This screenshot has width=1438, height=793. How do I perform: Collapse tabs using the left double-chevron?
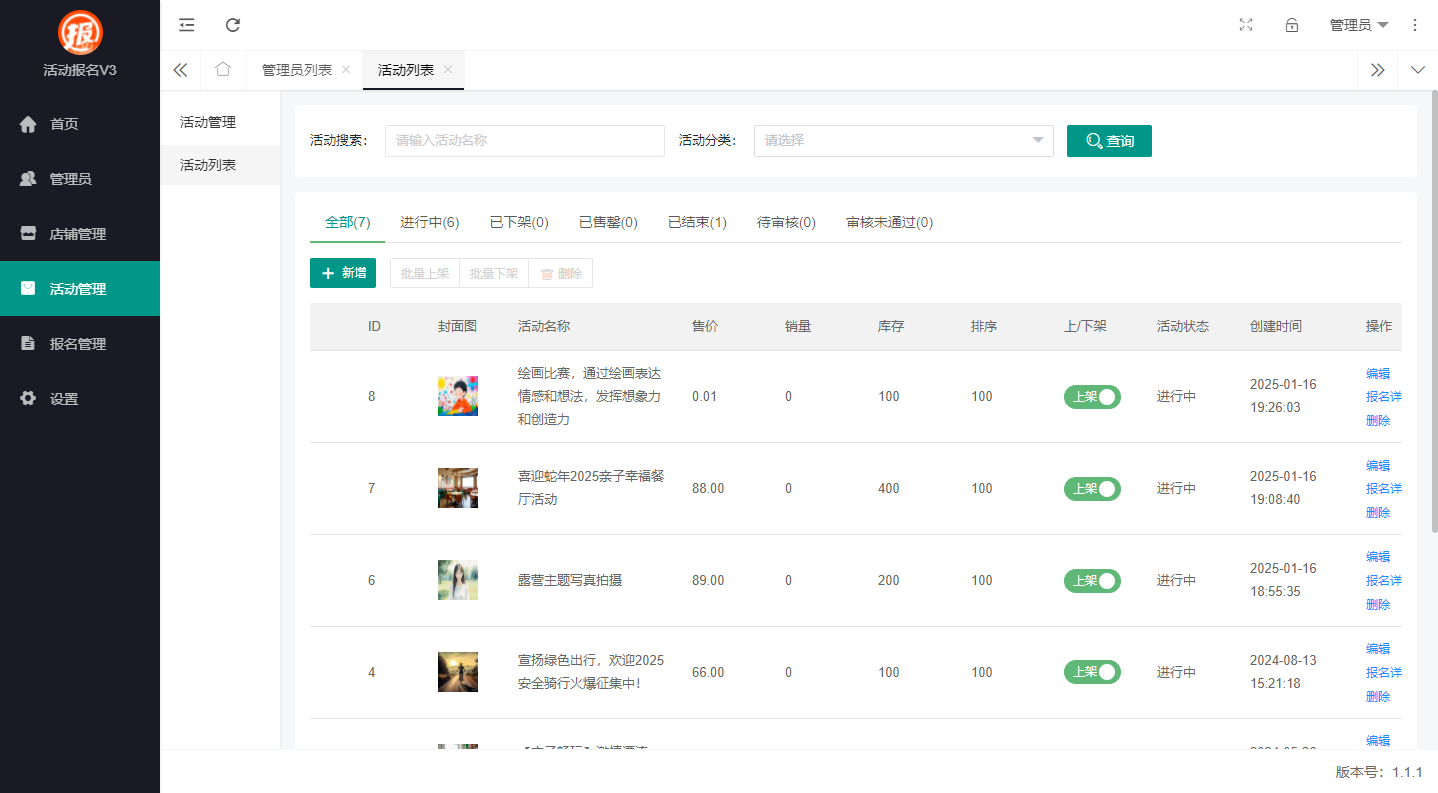(x=180, y=70)
